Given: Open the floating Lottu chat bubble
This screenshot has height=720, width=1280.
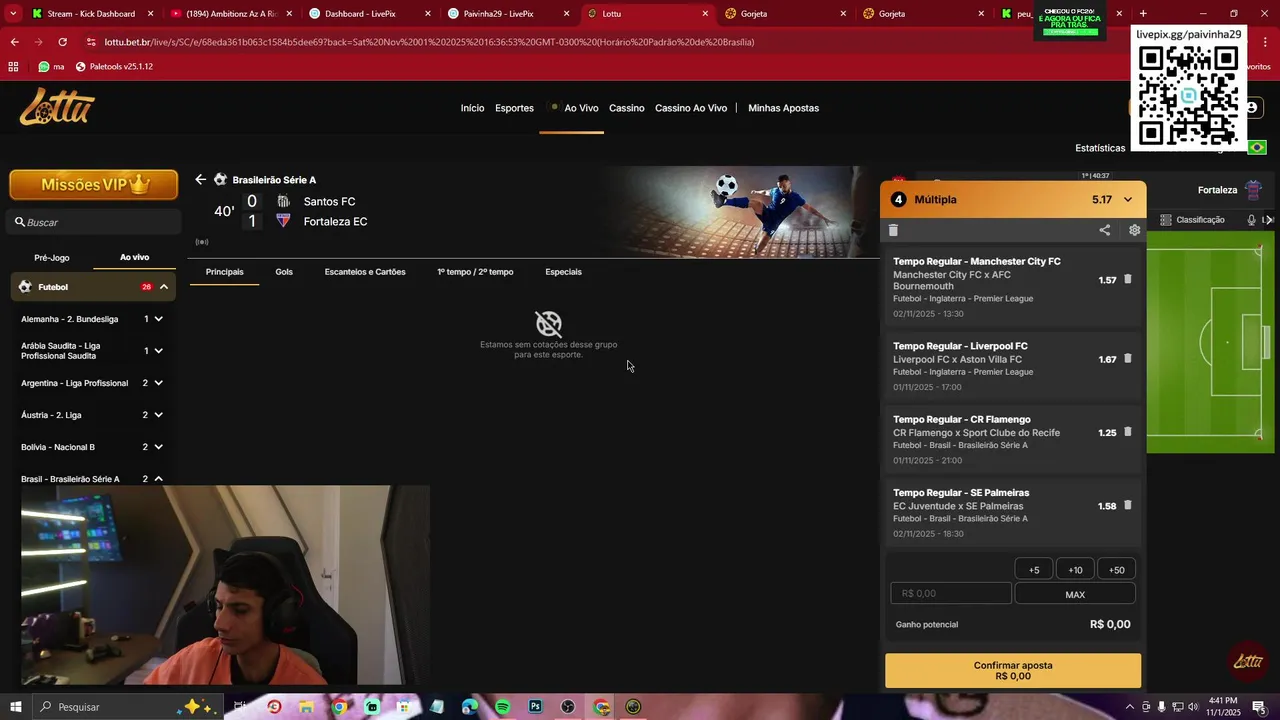Looking at the screenshot, I should pyautogui.click(x=1247, y=661).
